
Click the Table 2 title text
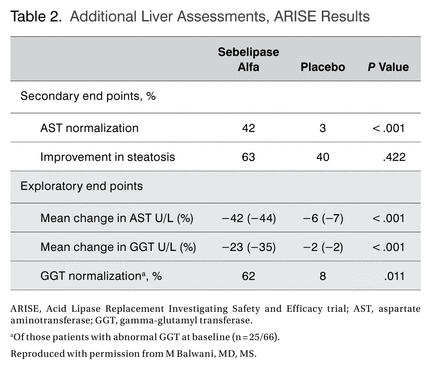(x=190, y=16)
